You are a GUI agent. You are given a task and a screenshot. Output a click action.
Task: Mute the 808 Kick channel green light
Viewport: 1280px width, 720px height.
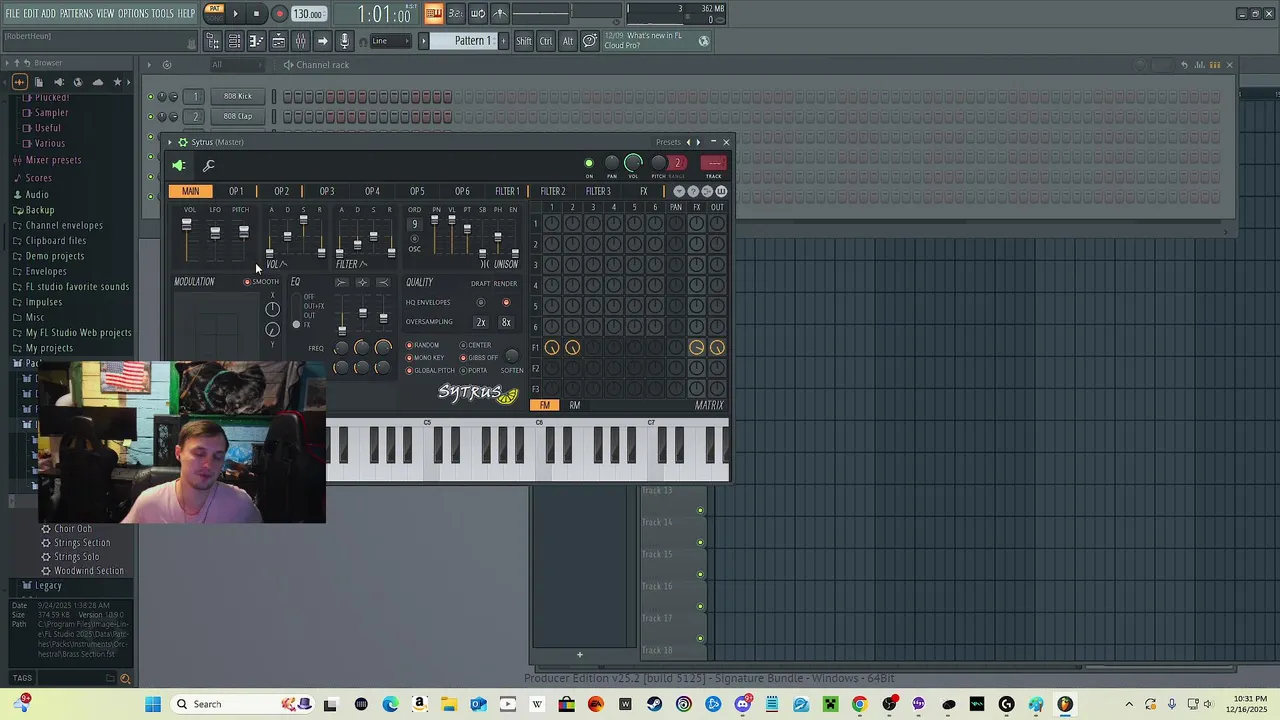coord(151,96)
